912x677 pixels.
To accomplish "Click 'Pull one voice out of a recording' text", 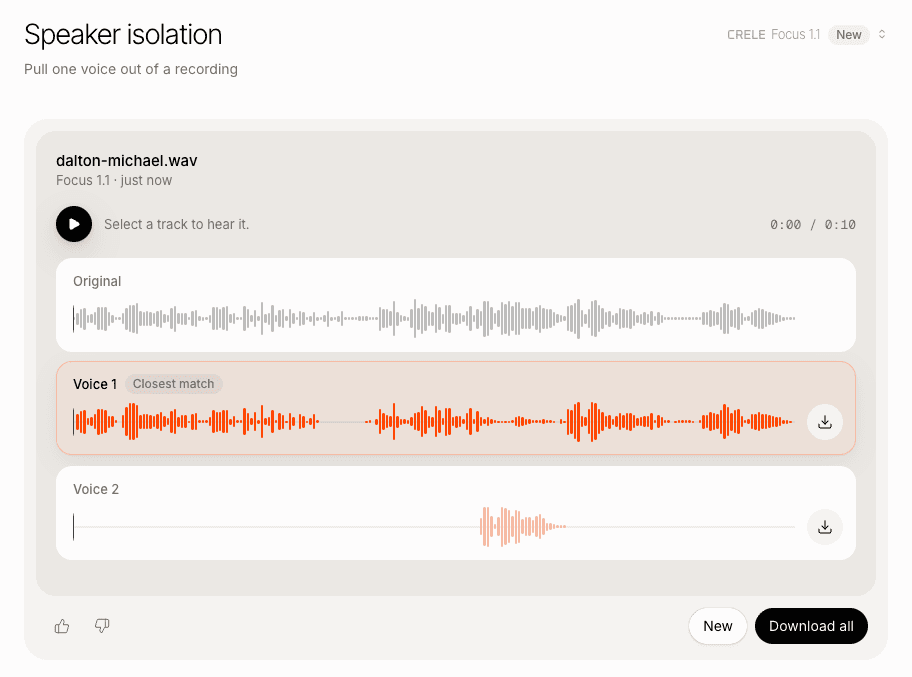I will pos(131,69).
